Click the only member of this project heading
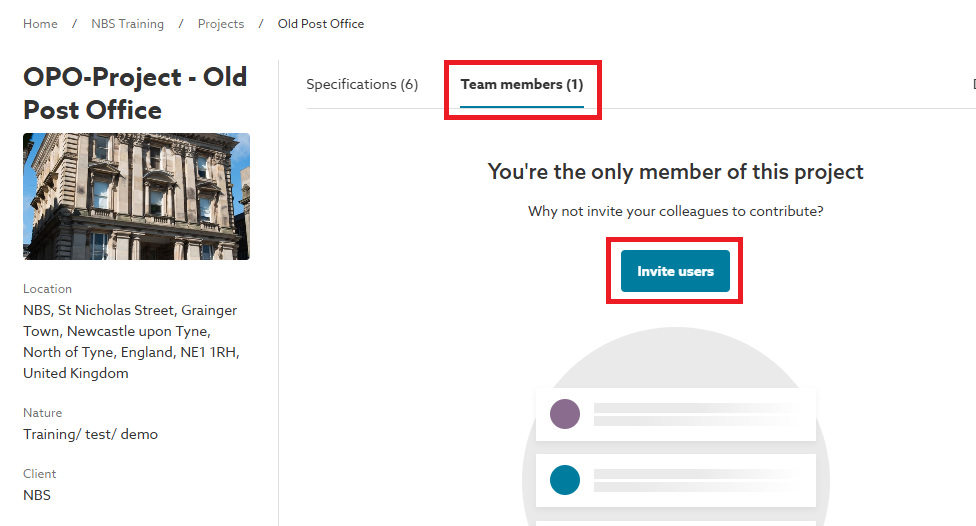Image resolution: width=976 pixels, height=526 pixels. (x=675, y=171)
